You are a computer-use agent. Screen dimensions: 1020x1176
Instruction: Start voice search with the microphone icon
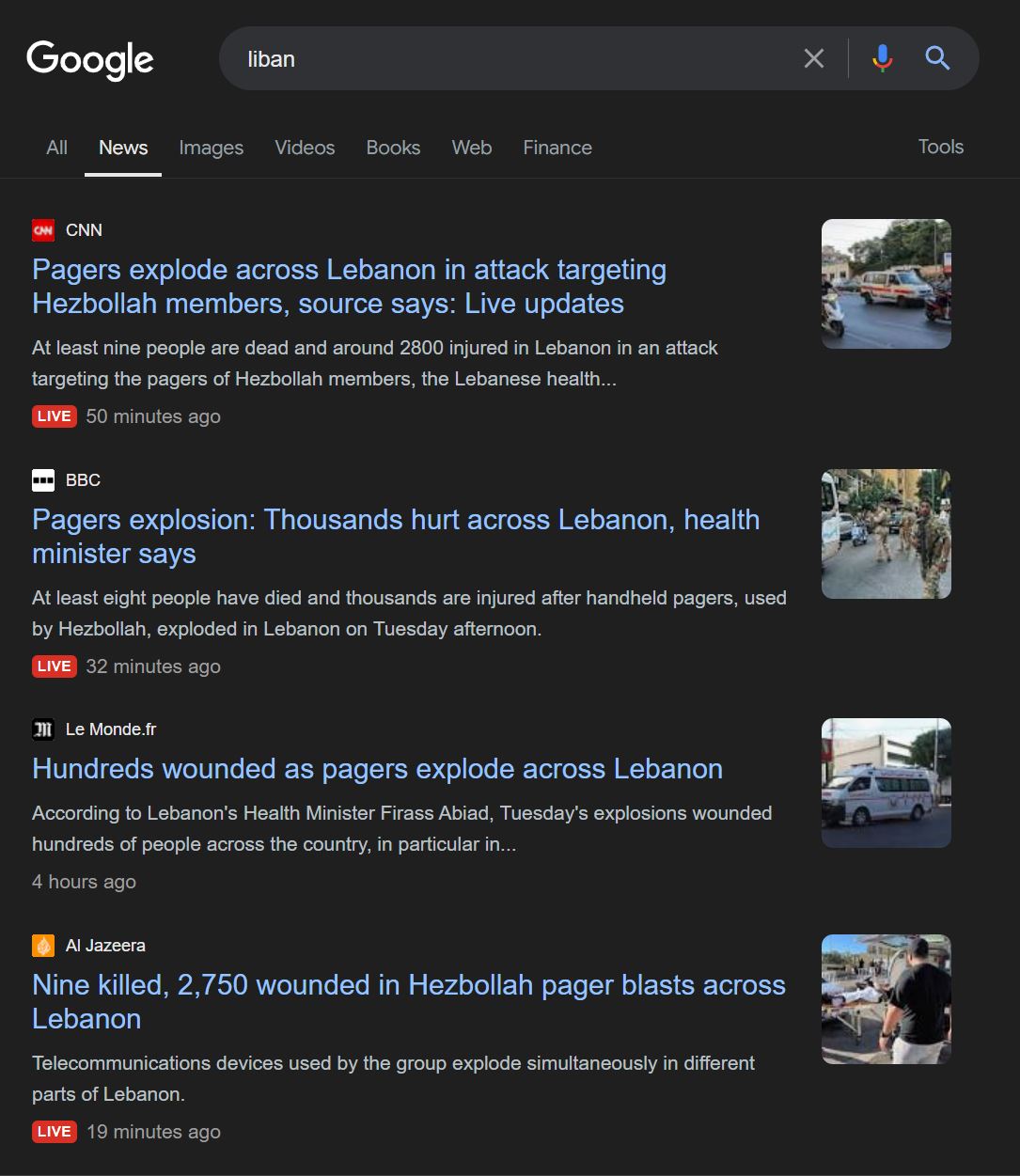click(x=882, y=58)
